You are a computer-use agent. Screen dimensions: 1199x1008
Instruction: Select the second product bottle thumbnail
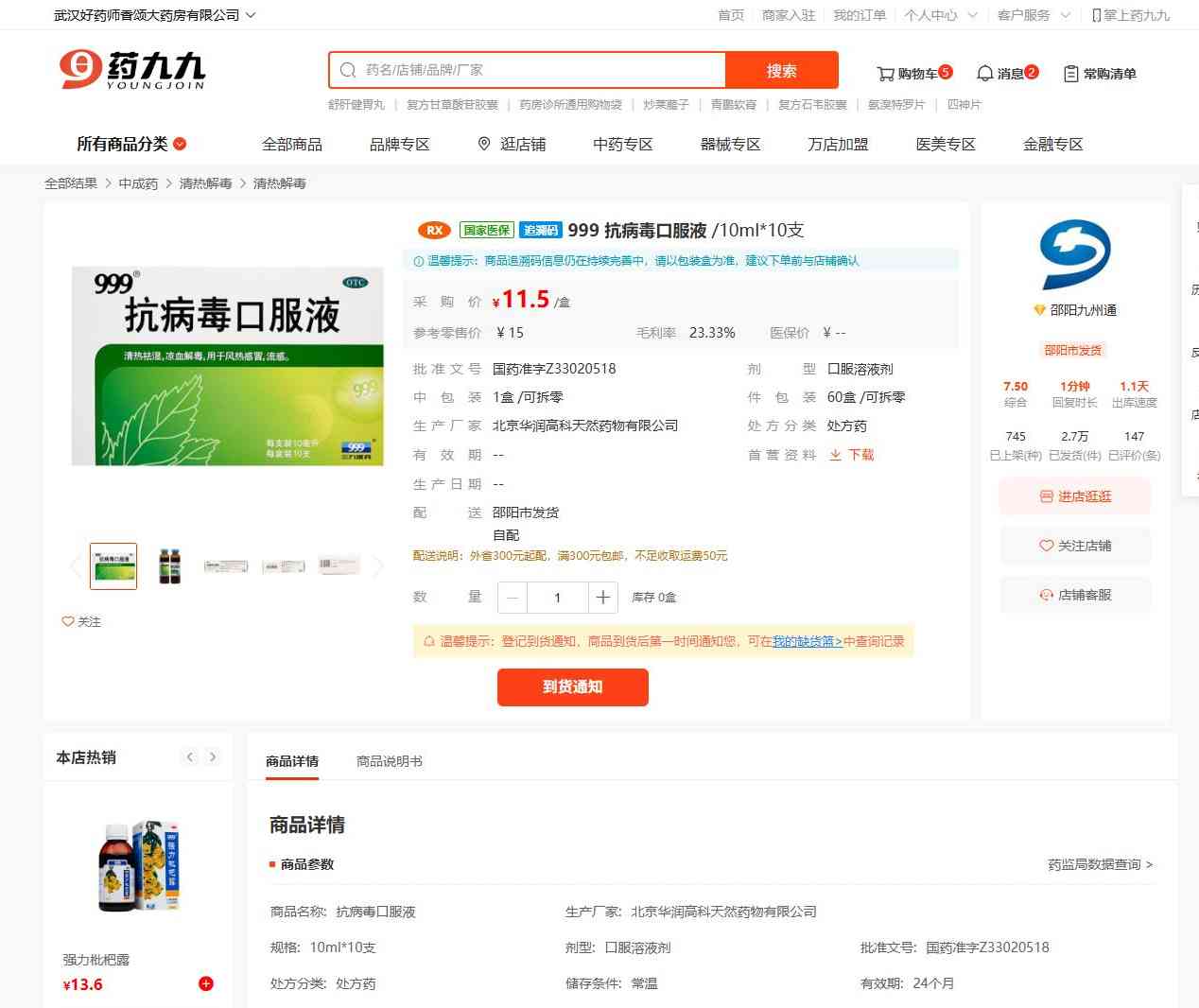point(169,566)
